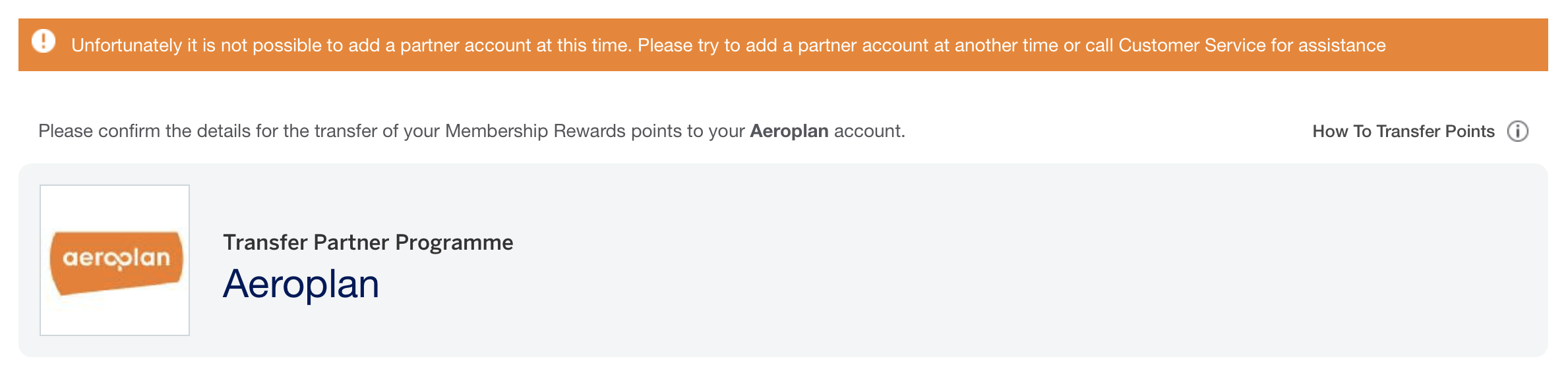Click the blue Aeroplan programme heading
Viewport: 1568px width, 369px height.
tap(301, 285)
